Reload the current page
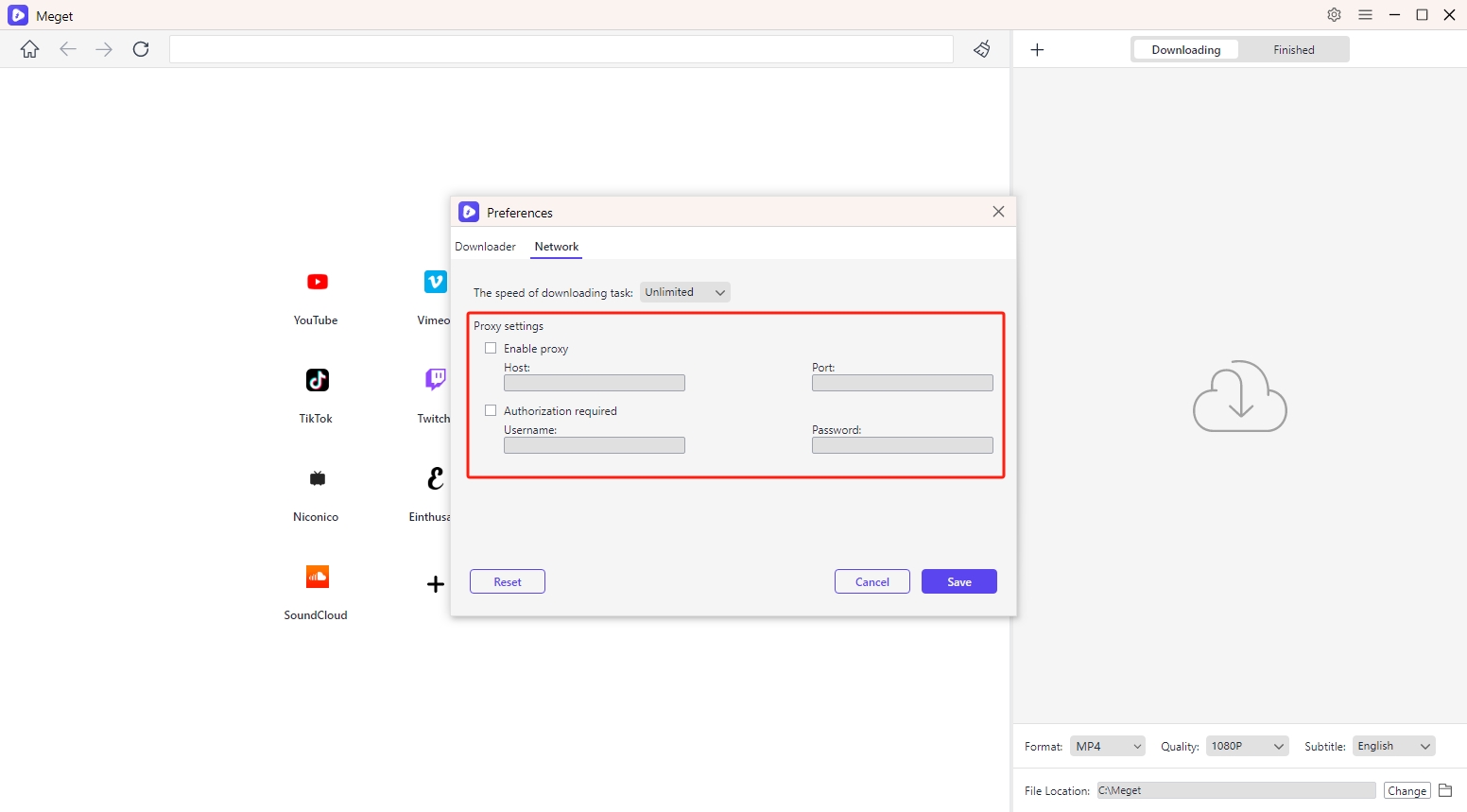 tap(141, 49)
